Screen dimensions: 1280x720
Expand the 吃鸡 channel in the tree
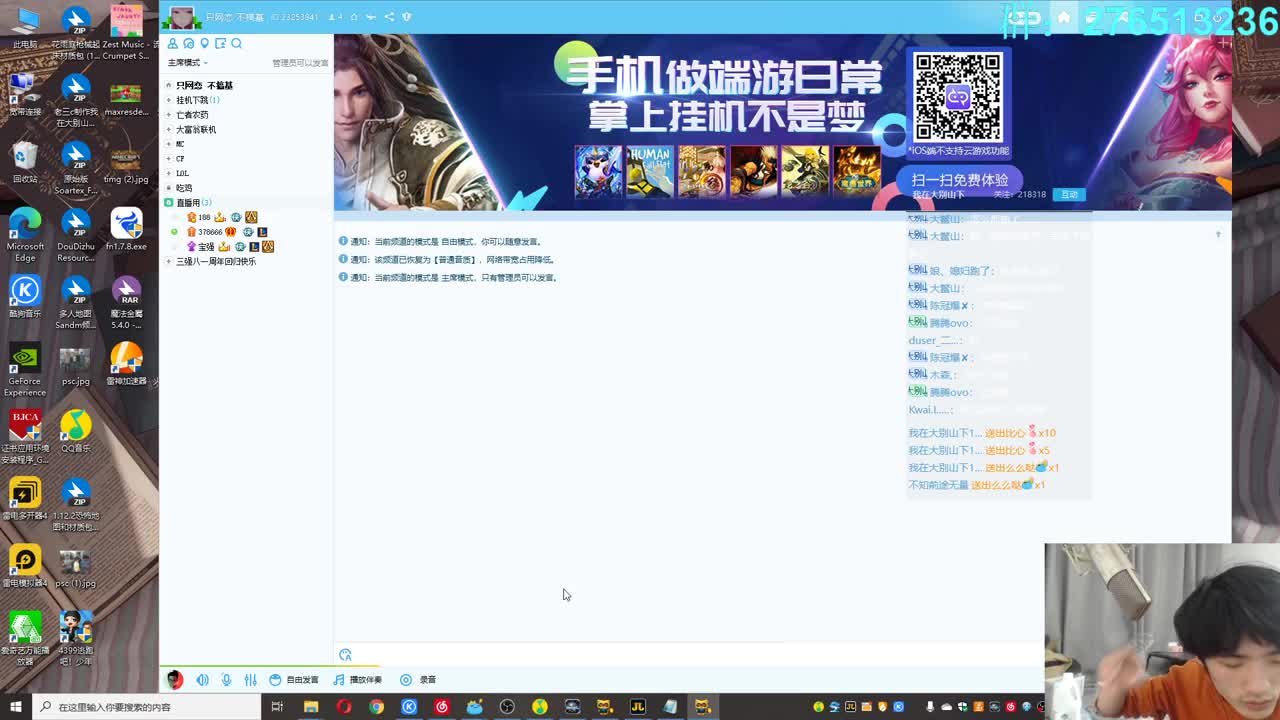click(167, 187)
